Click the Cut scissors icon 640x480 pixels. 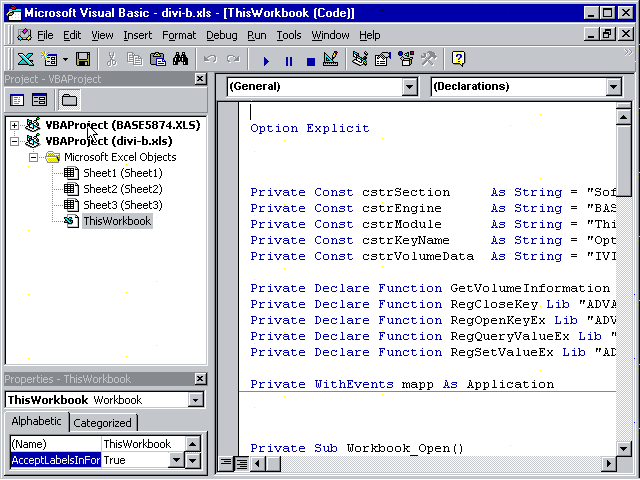click(111, 59)
